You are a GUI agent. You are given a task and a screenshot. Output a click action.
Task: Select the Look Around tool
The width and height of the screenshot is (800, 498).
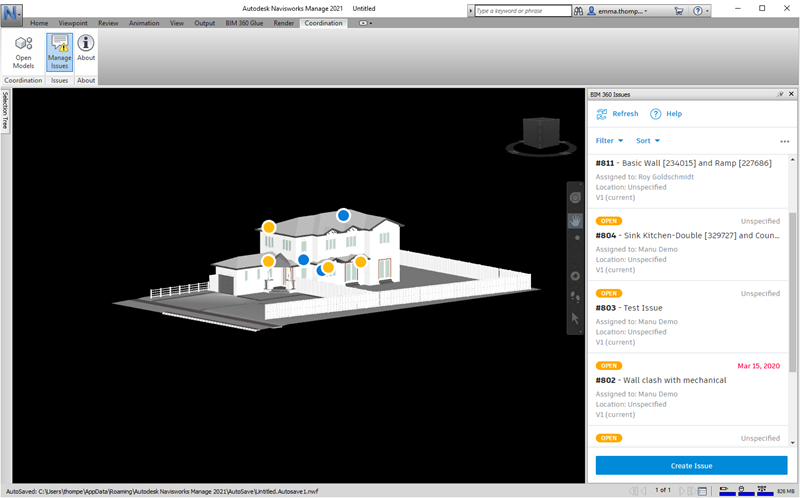click(575, 276)
